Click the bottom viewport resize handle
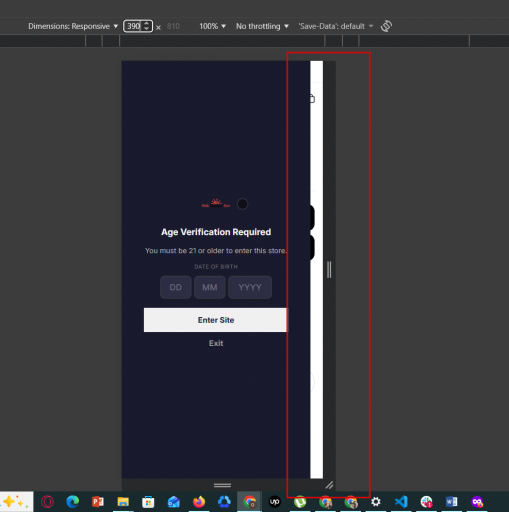Image resolution: width=509 pixels, height=512 pixels. pos(222,485)
